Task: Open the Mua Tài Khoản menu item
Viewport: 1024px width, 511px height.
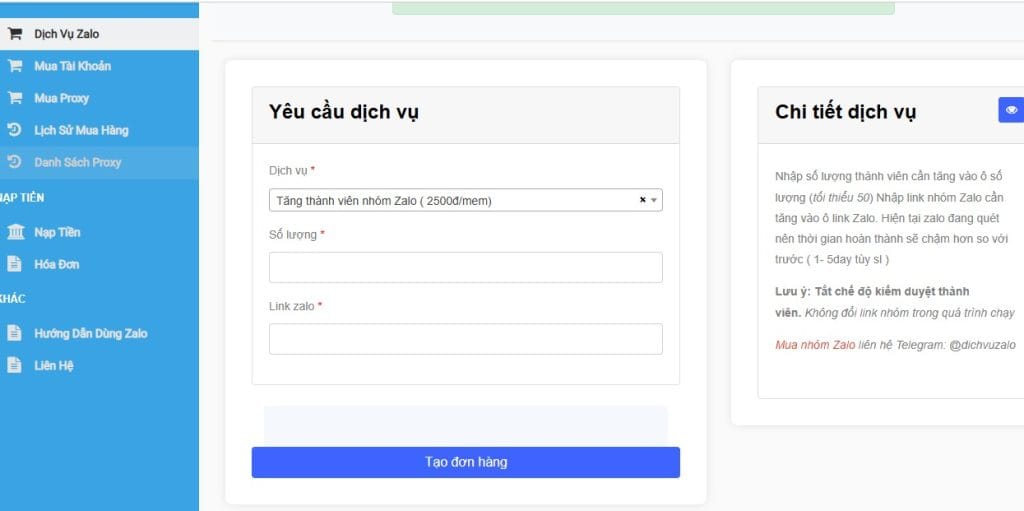Action: (72, 66)
